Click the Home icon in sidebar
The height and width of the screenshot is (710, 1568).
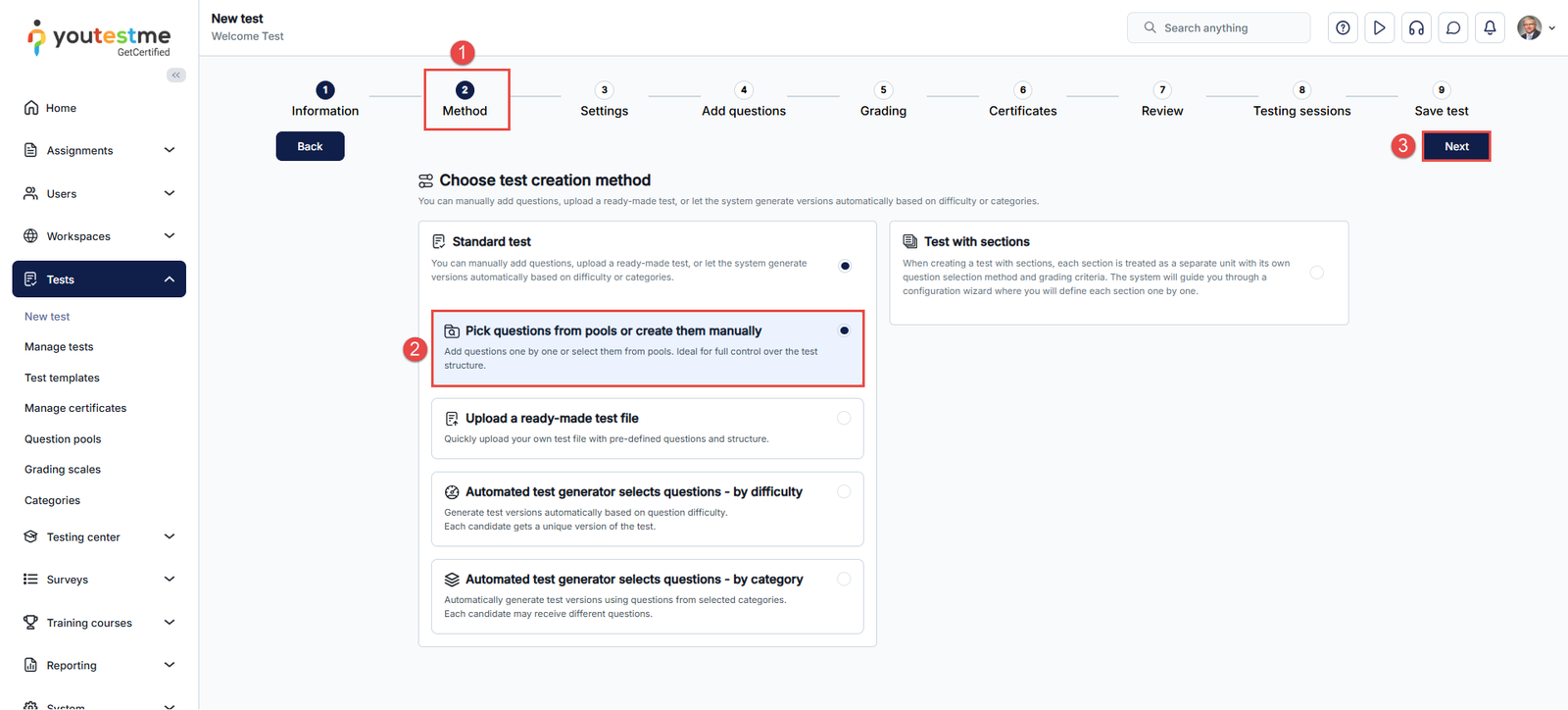(x=32, y=108)
